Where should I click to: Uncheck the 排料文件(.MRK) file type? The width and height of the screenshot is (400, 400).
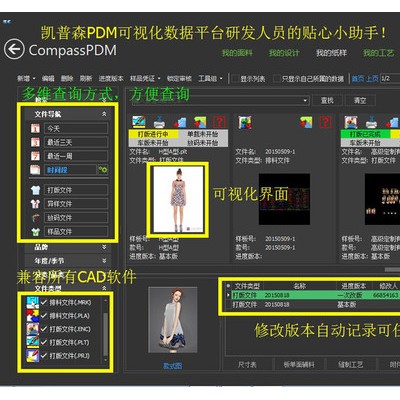click(x=44, y=302)
